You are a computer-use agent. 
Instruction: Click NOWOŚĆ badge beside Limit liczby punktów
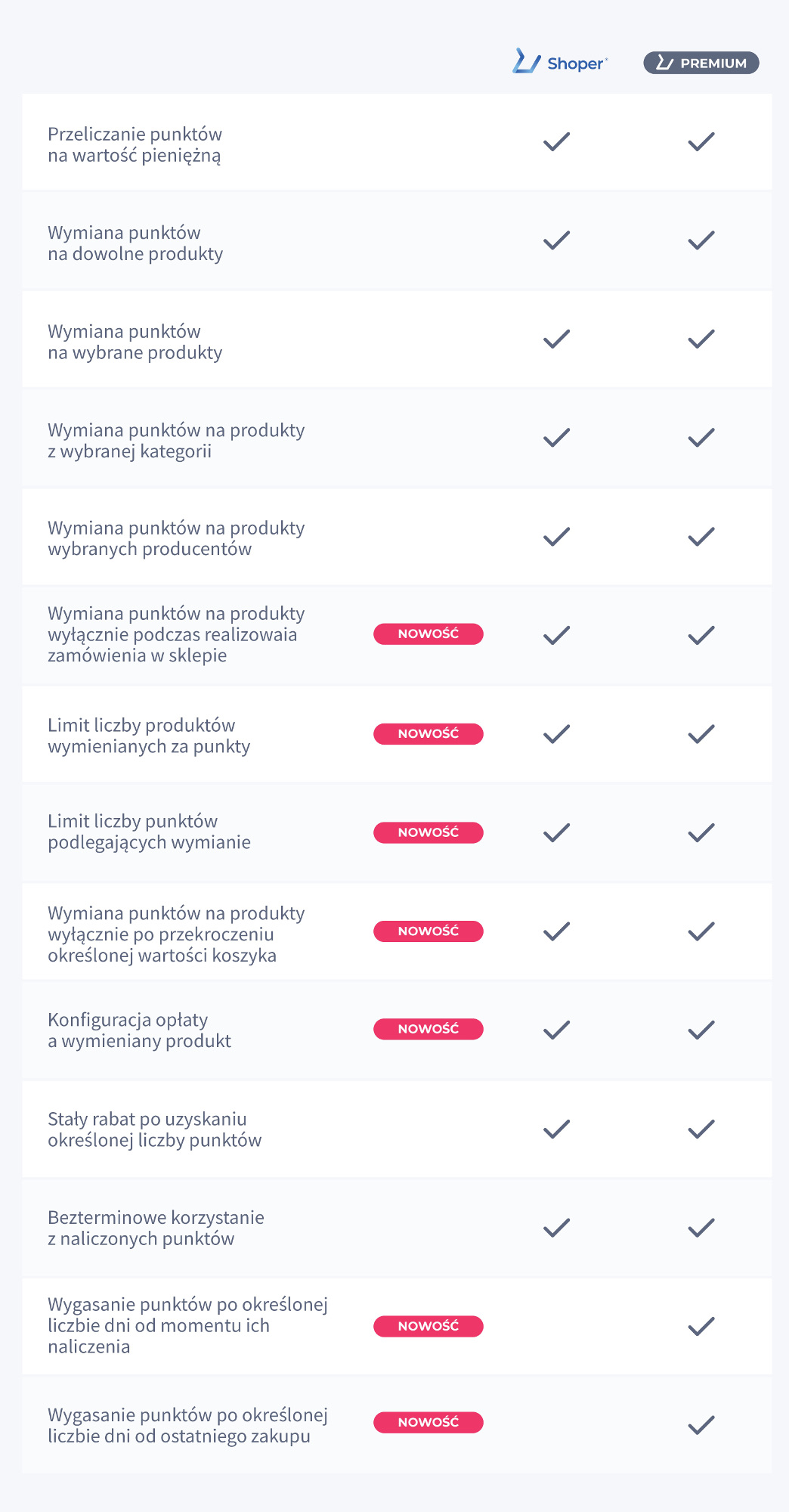(429, 832)
